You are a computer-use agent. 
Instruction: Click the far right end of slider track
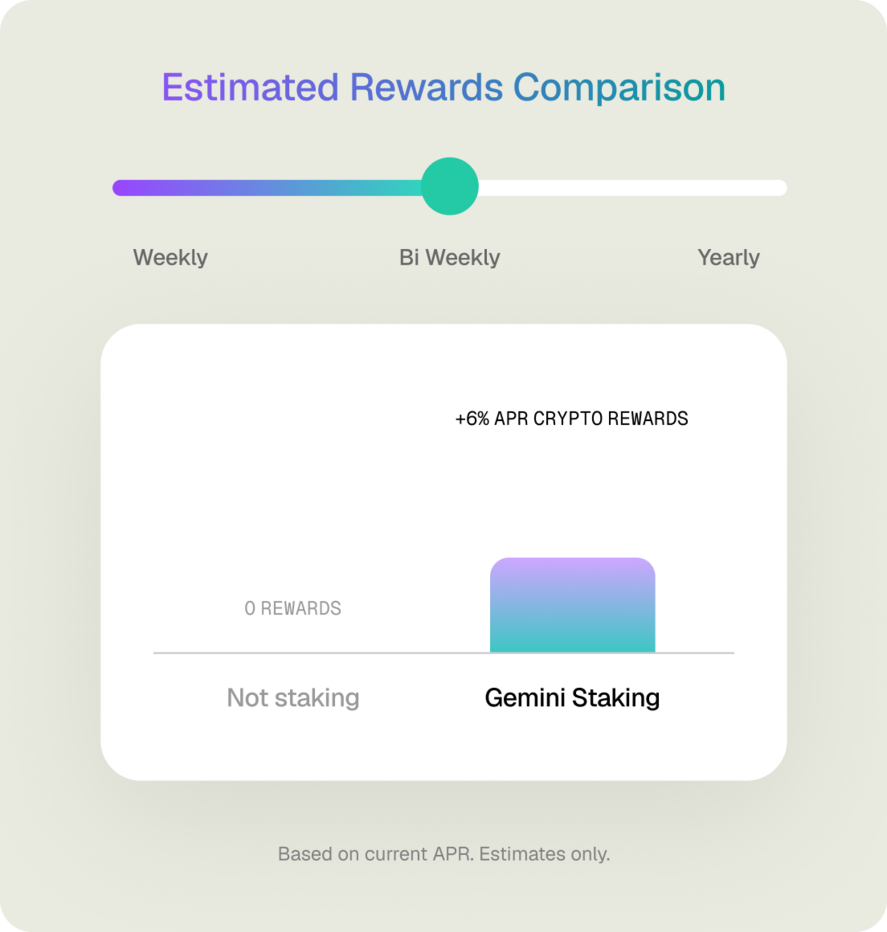click(780, 188)
